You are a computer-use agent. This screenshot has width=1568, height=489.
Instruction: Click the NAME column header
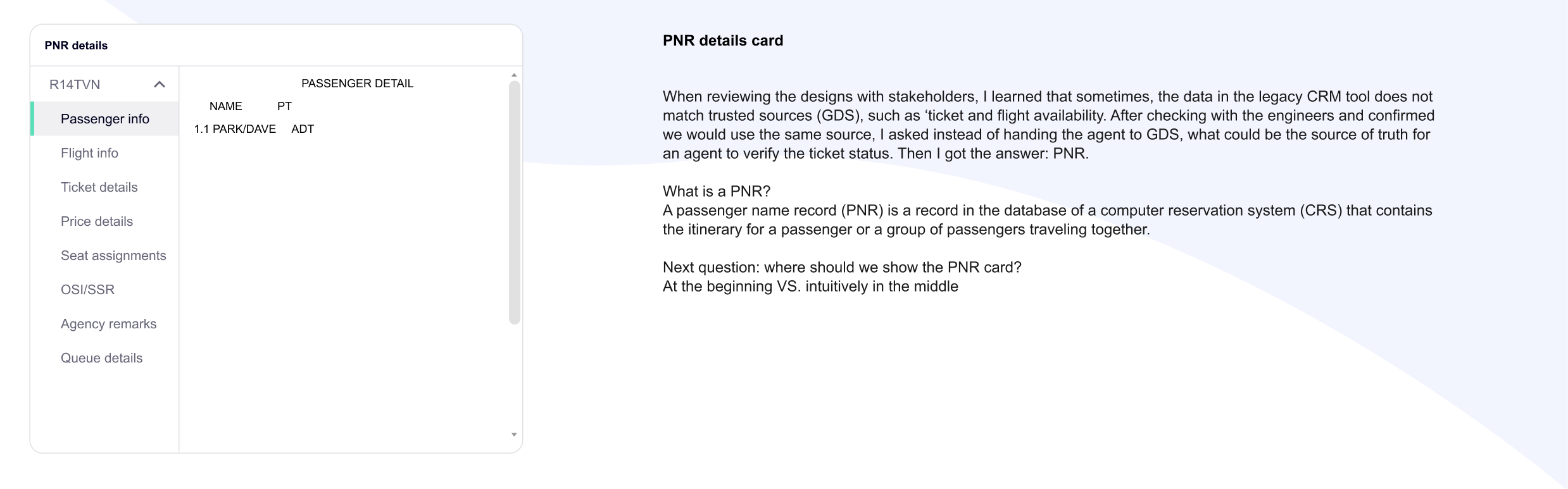pos(226,106)
